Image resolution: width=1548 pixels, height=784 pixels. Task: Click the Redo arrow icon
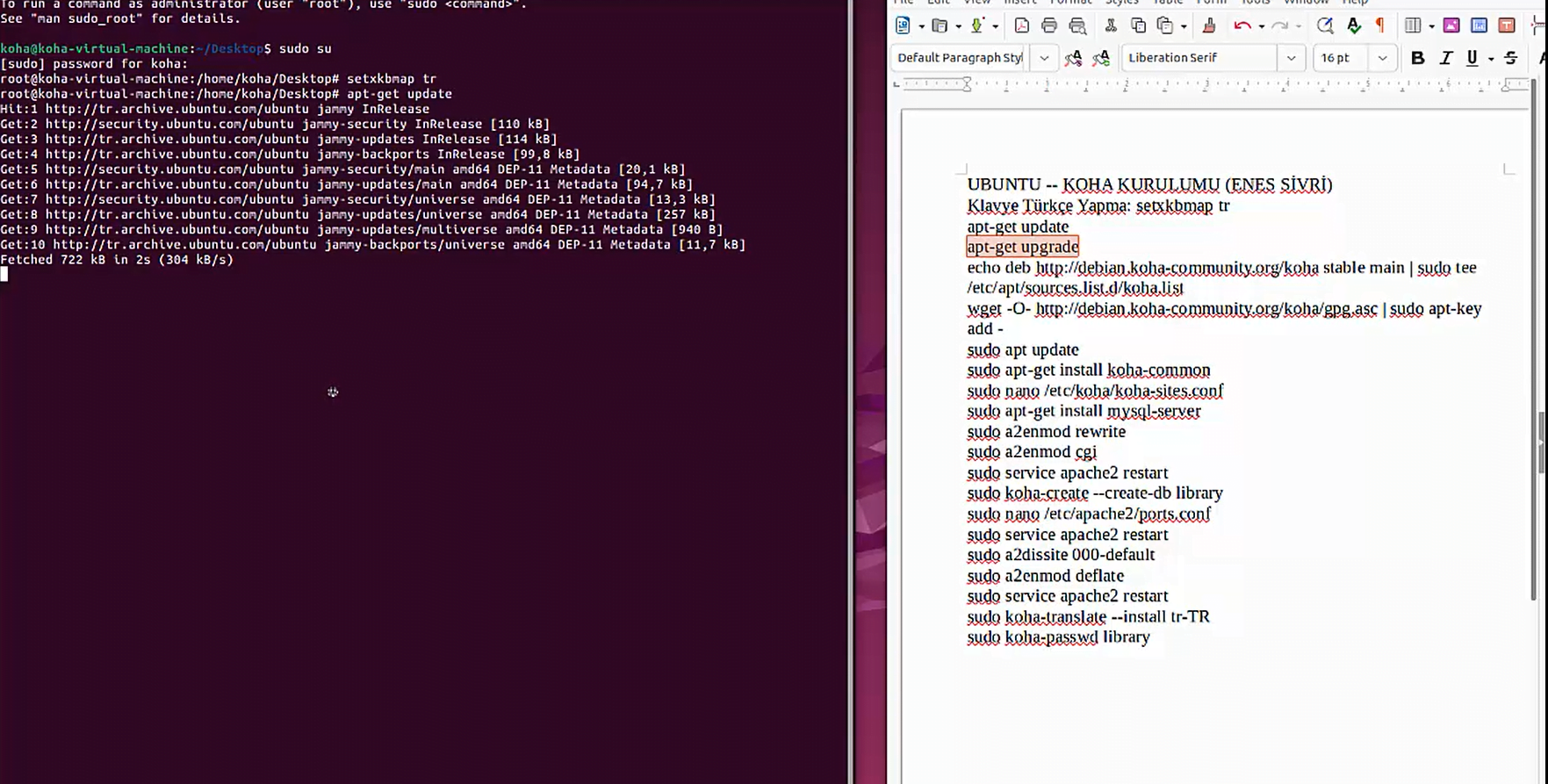(1279, 26)
